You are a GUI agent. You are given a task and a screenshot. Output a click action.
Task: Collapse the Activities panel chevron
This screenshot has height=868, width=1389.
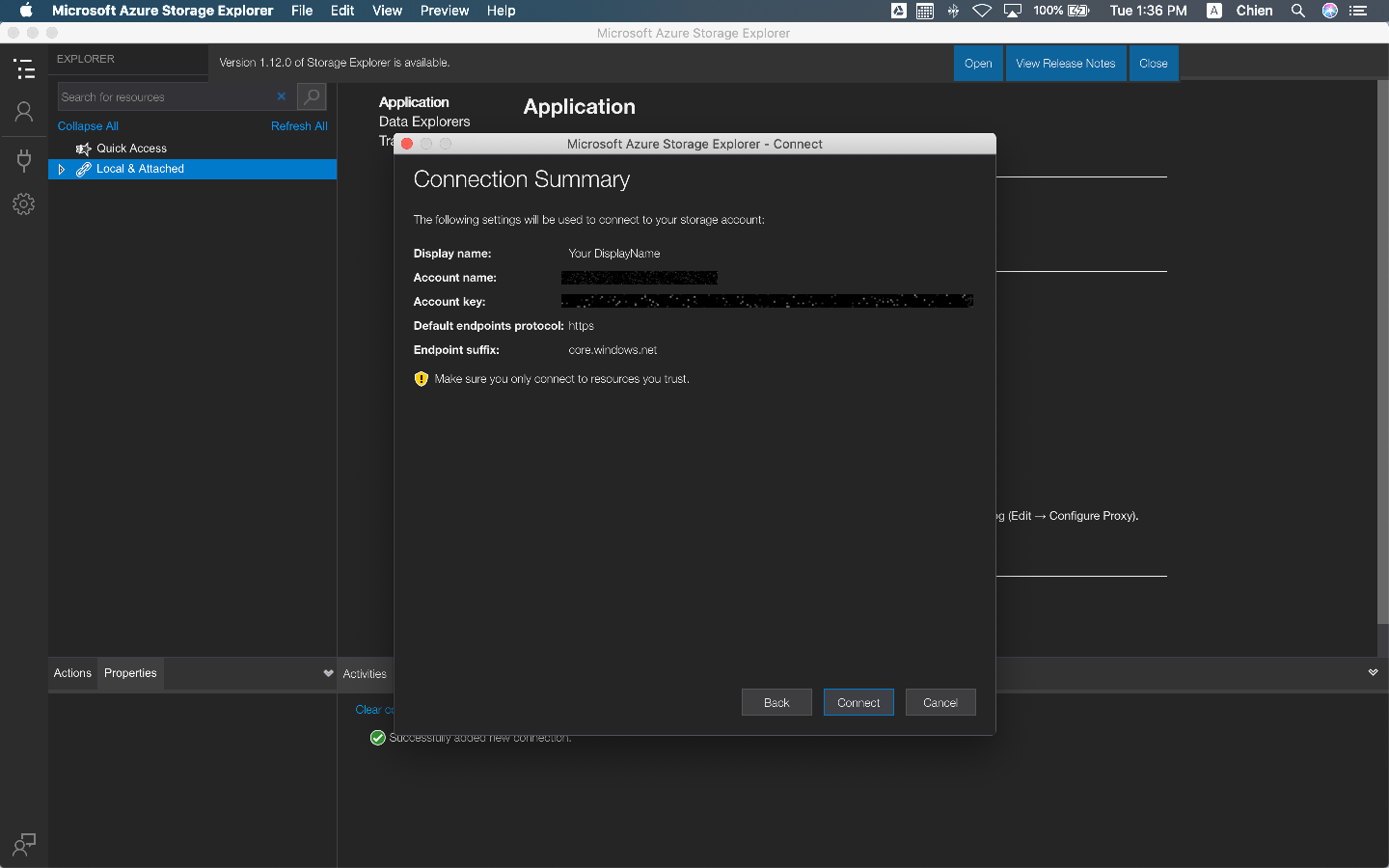point(328,673)
